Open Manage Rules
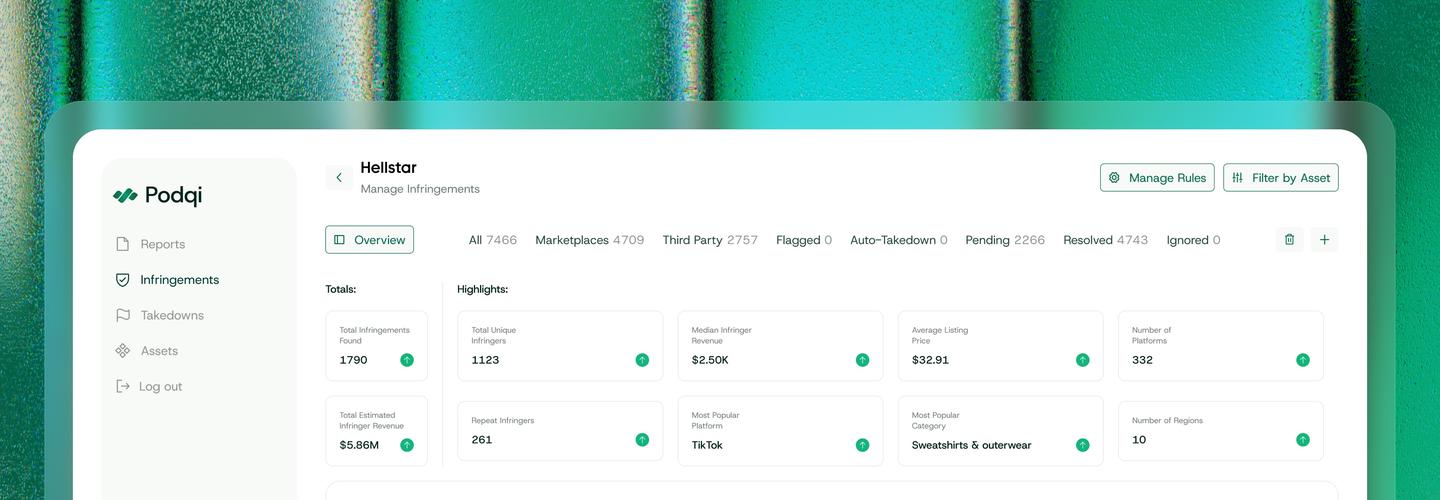Image resolution: width=1440 pixels, height=500 pixels. pos(1157,178)
